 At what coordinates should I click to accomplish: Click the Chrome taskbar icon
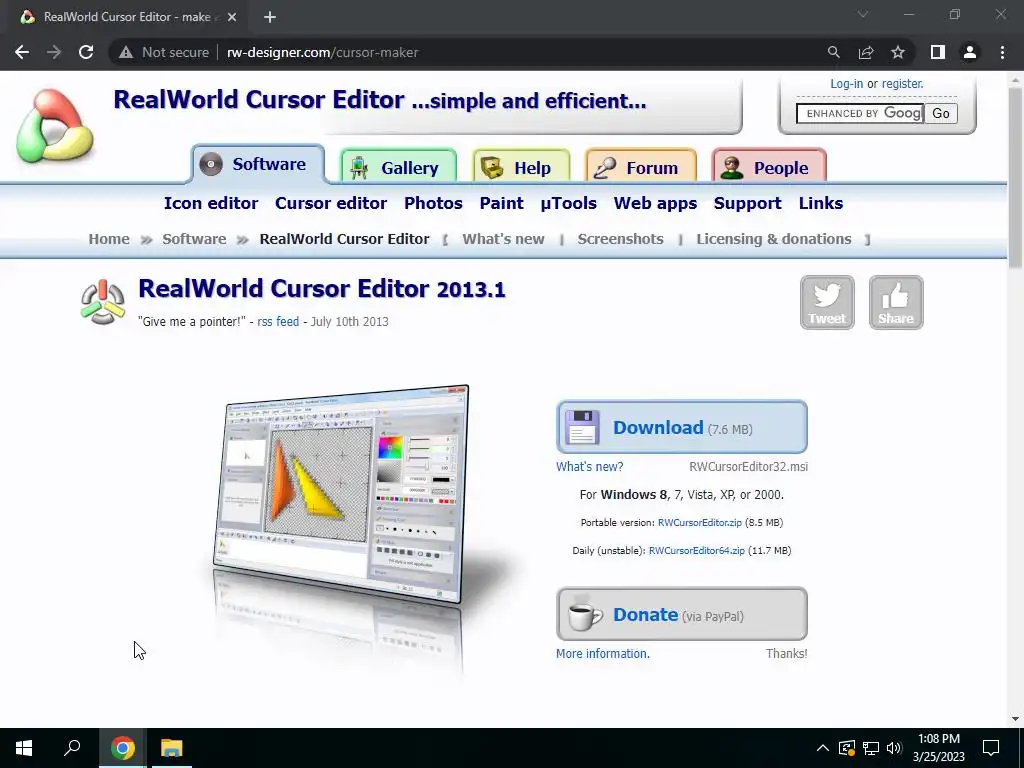(122, 748)
